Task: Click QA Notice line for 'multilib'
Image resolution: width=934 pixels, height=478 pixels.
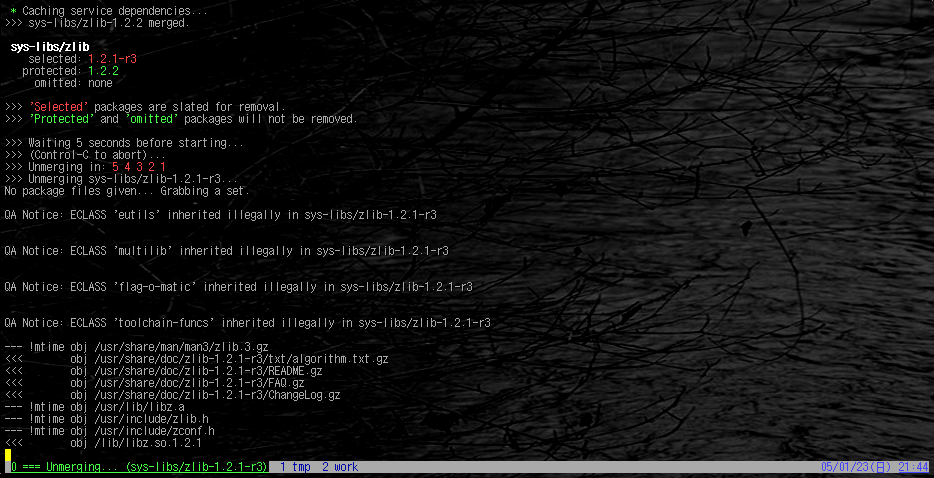Action: pos(226,251)
